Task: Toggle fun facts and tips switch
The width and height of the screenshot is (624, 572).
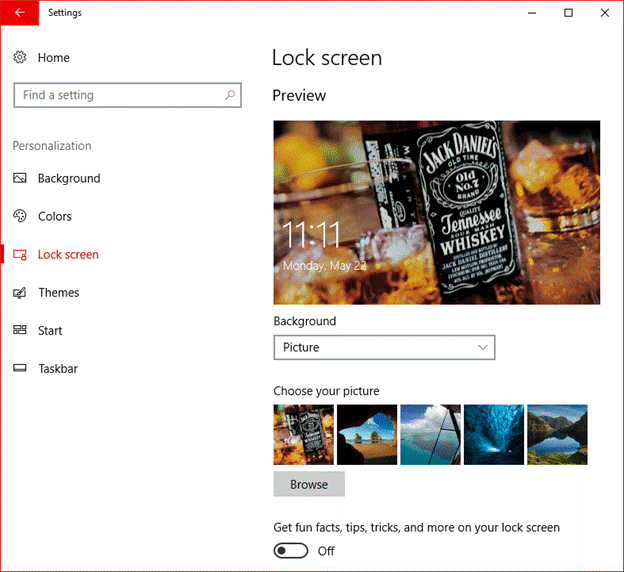Action: pos(291,551)
